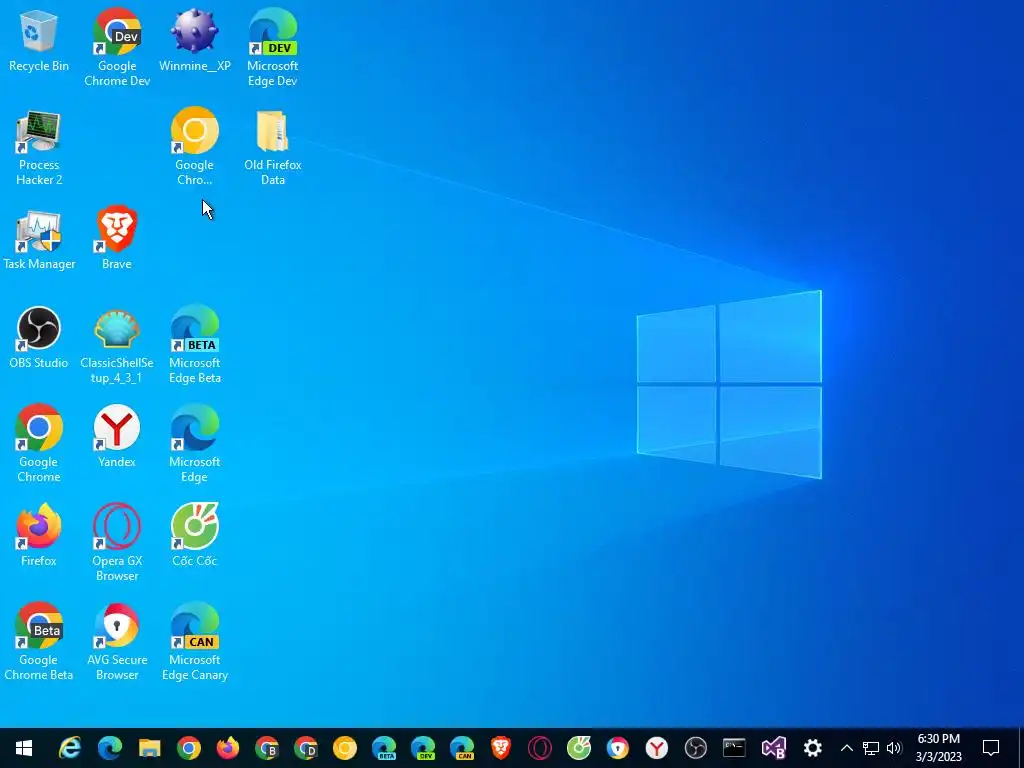Select the Opera GX Browser desktop shortcut
Image resolution: width=1024 pixels, height=768 pixels.
tap(117, 543)
